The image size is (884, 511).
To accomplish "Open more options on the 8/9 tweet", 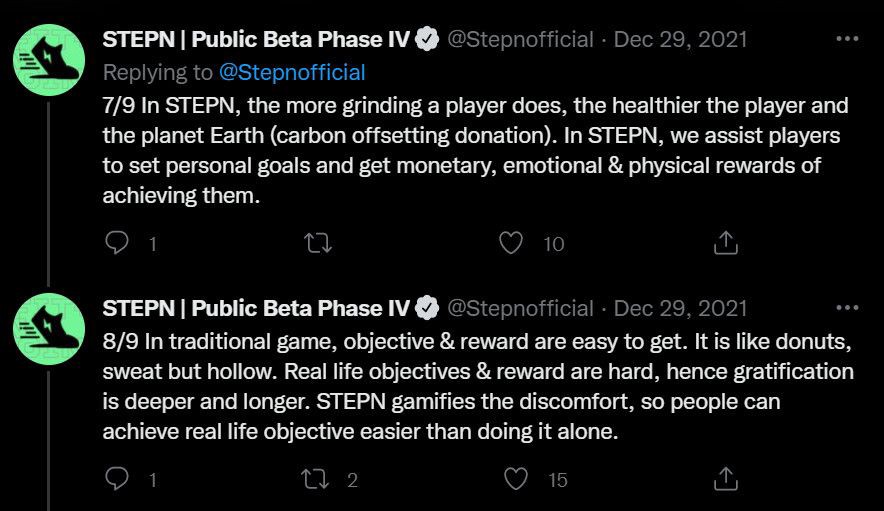I will [x=846, y=307].
